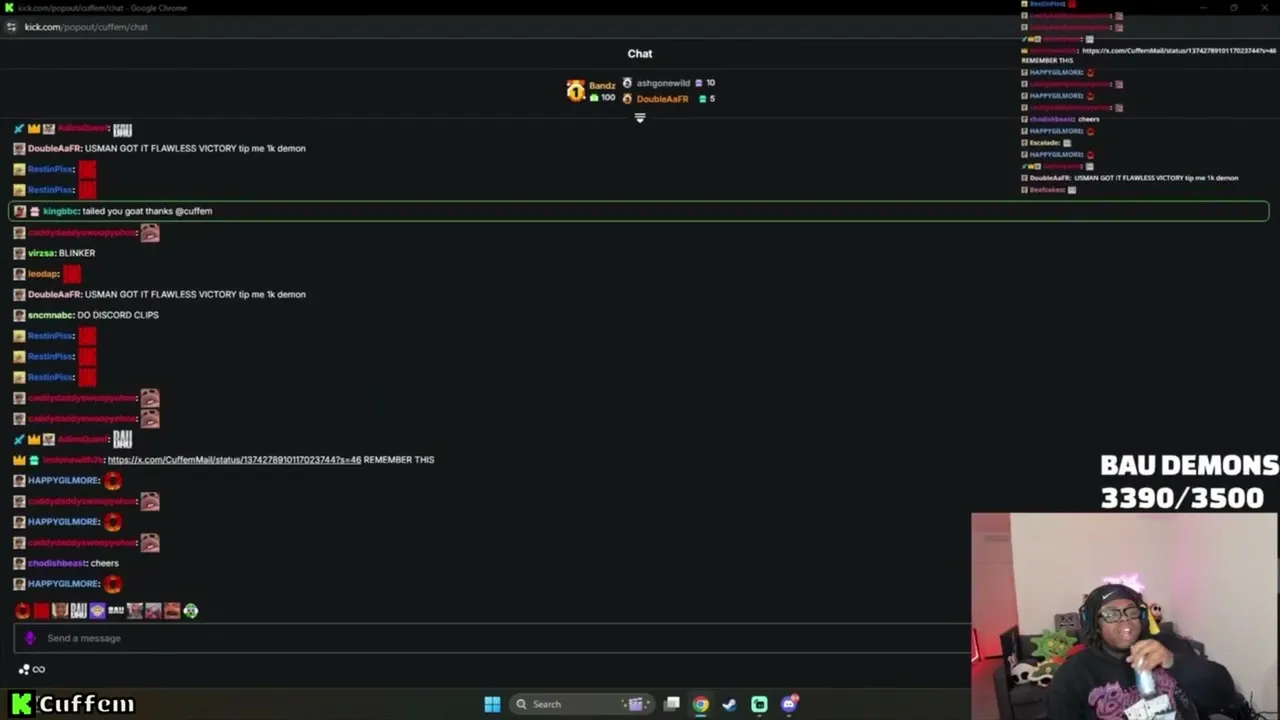Viewport: 1280px width, 720px height.
Task: Click the kick.com popout URL in address bar
Action: click(86, 27)
